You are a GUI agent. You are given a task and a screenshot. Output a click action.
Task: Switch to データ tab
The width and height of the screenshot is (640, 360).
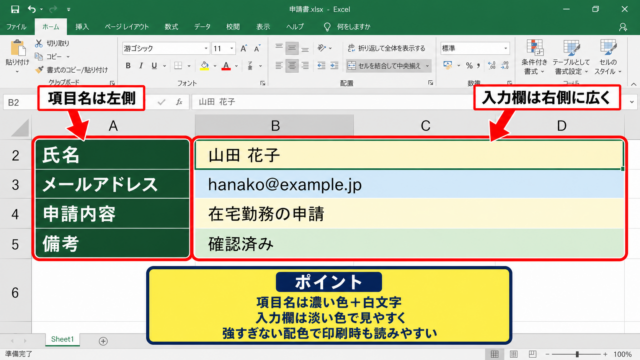coord(202,27)
